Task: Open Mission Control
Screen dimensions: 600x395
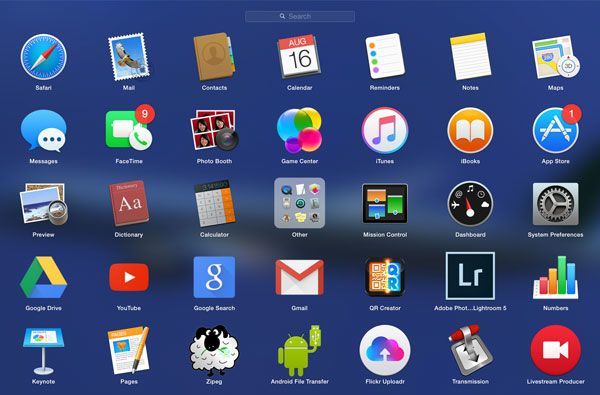Action: point(385,204)
